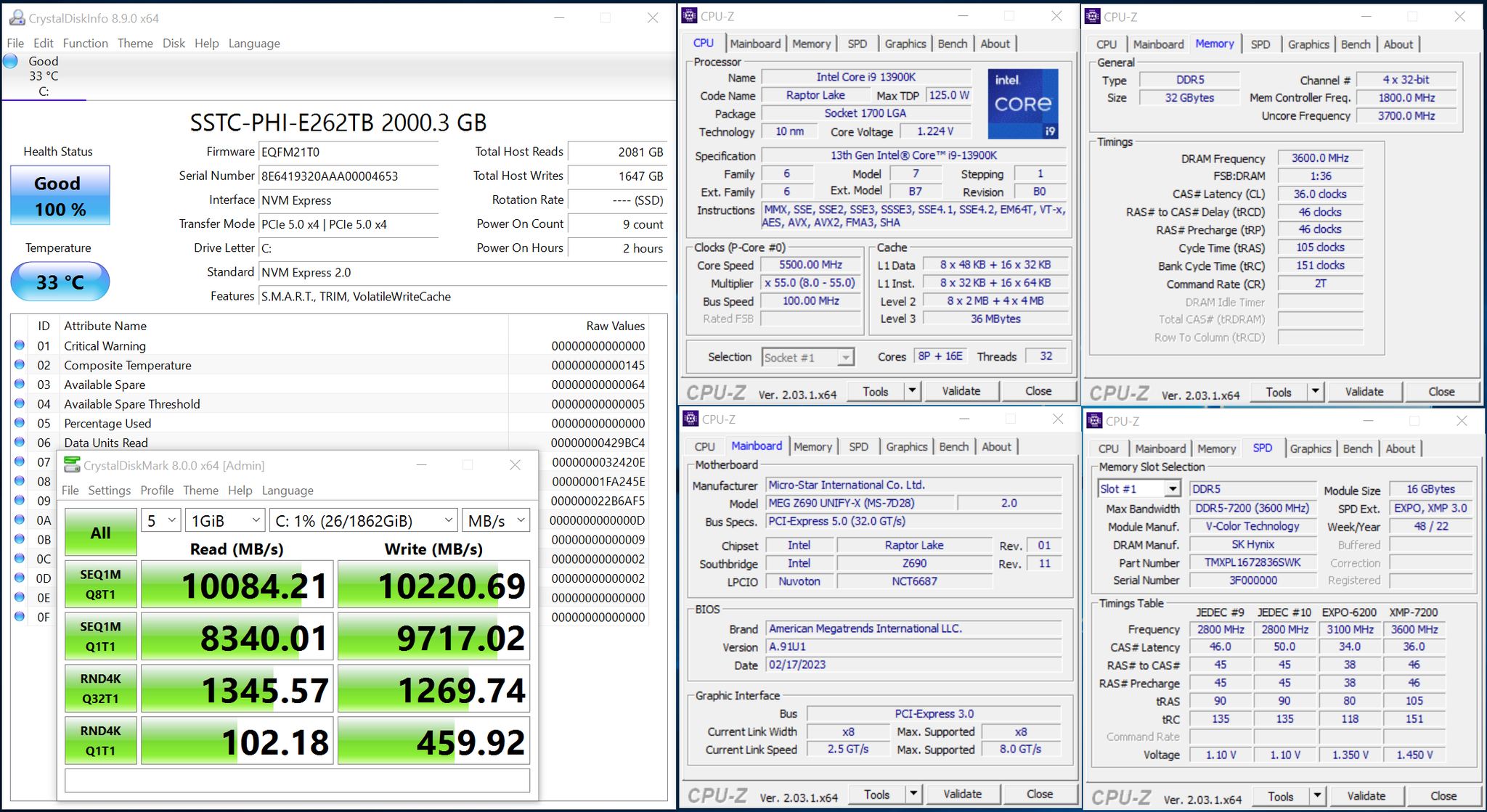
Task: Open the Slot #1 memory slot selector
Action: tap(1138, 489)
